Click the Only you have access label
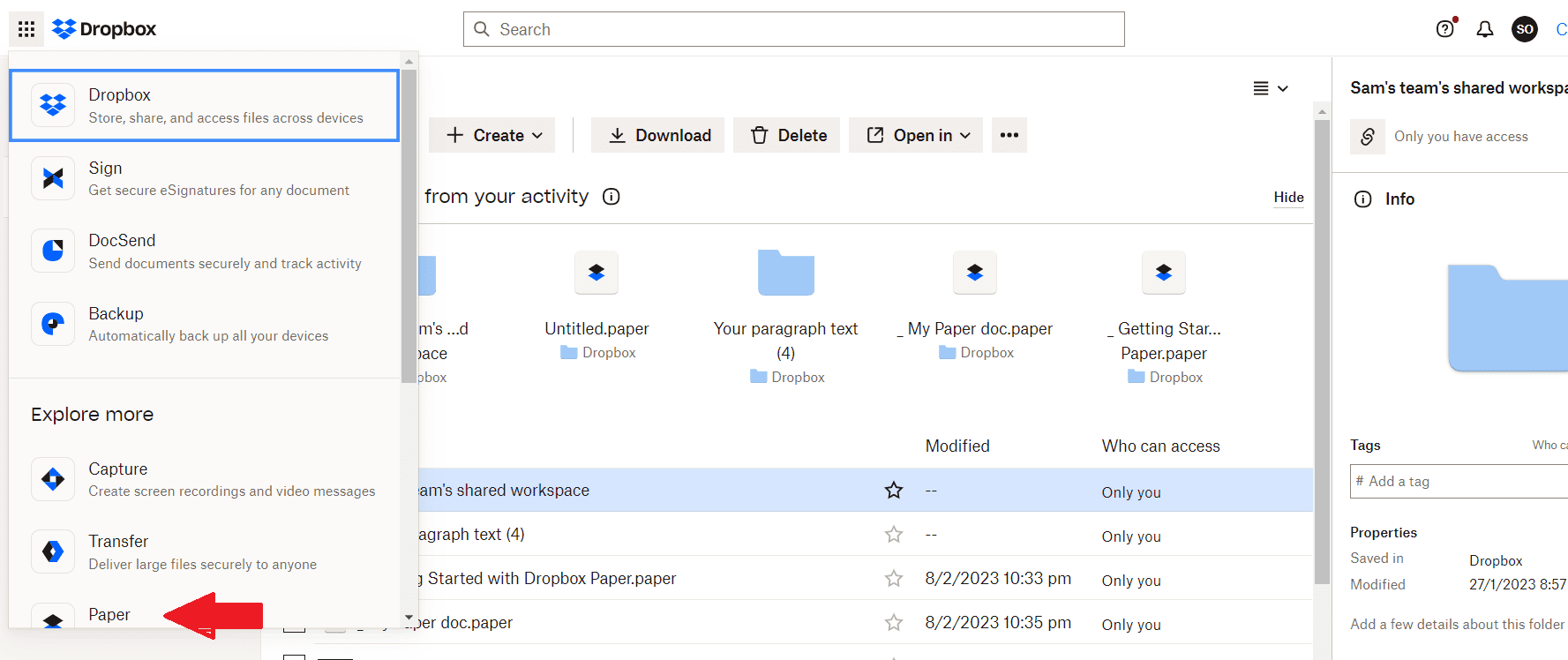1568x660 pixels. click(1461, 137)
